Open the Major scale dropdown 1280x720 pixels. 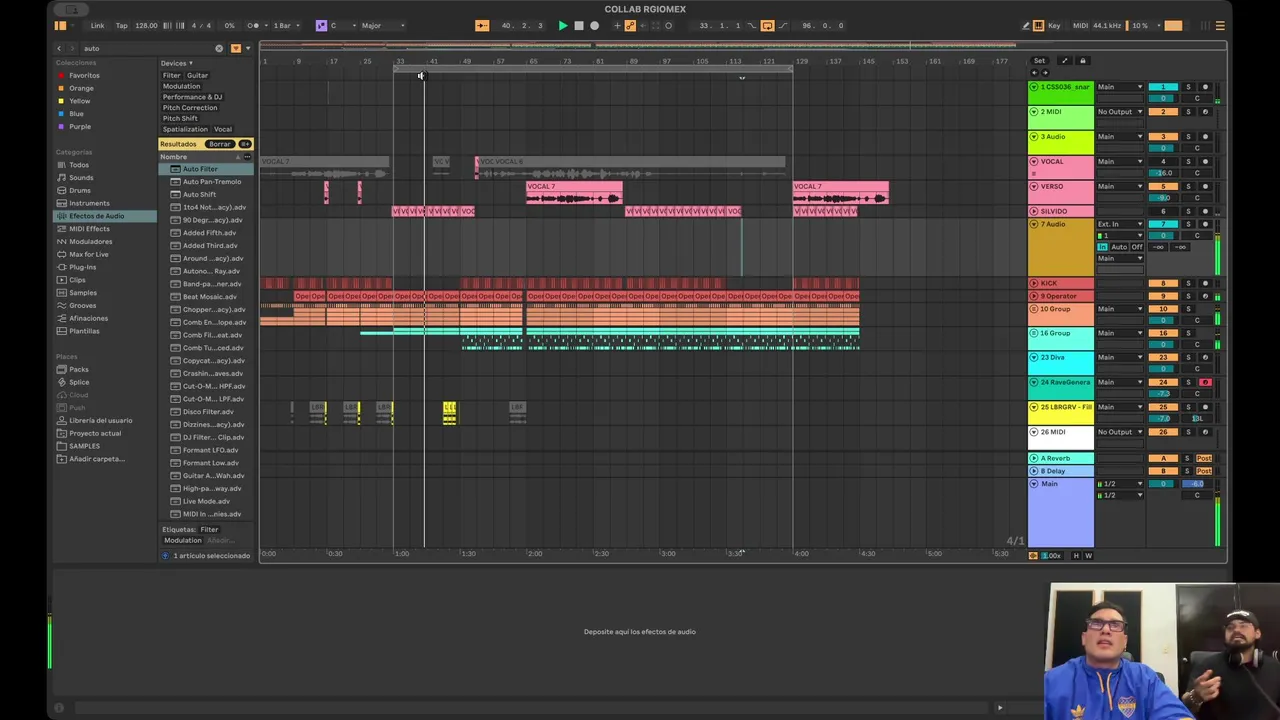pos(383,26)
